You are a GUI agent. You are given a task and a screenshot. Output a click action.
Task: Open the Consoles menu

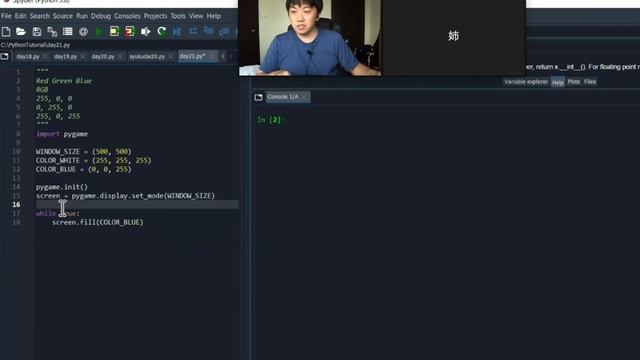127,16
